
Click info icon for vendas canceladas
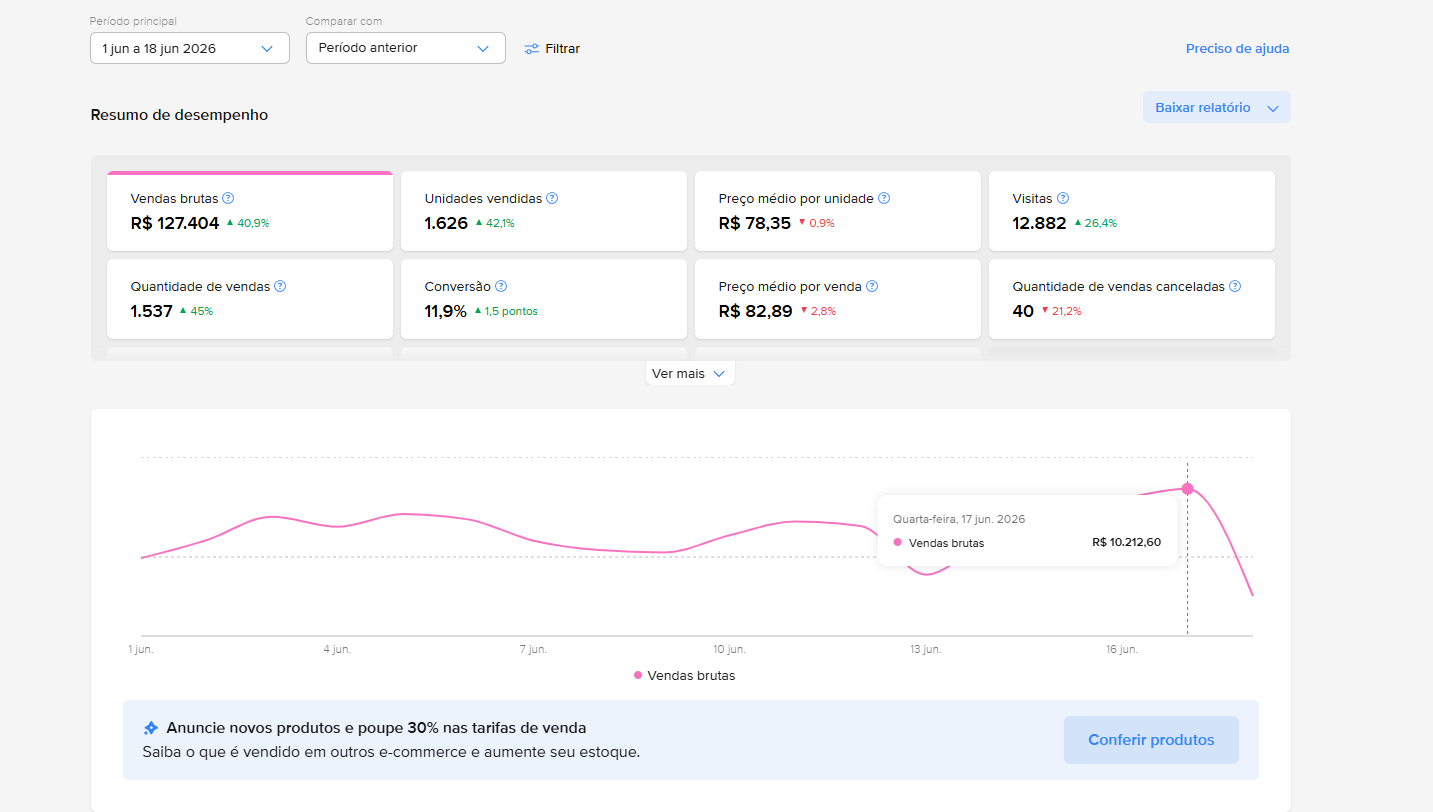(x=1235, y=286)
